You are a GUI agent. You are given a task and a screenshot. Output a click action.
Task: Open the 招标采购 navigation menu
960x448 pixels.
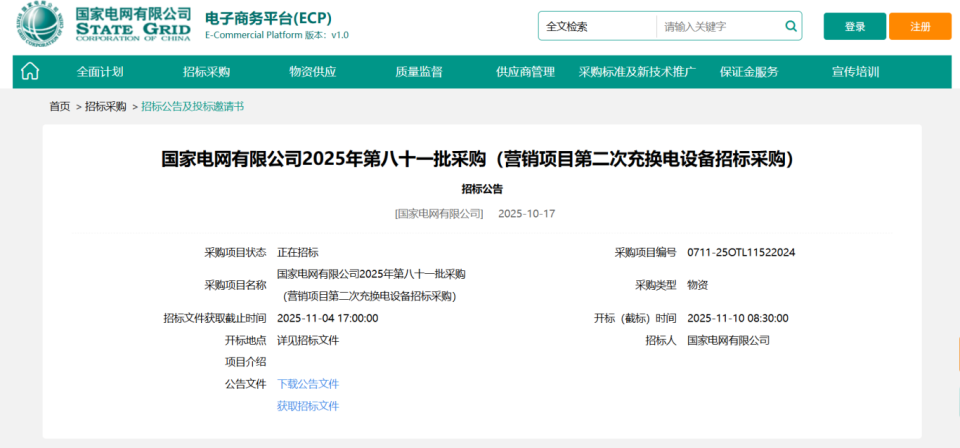pyautogui.click(x=206, y=72)
